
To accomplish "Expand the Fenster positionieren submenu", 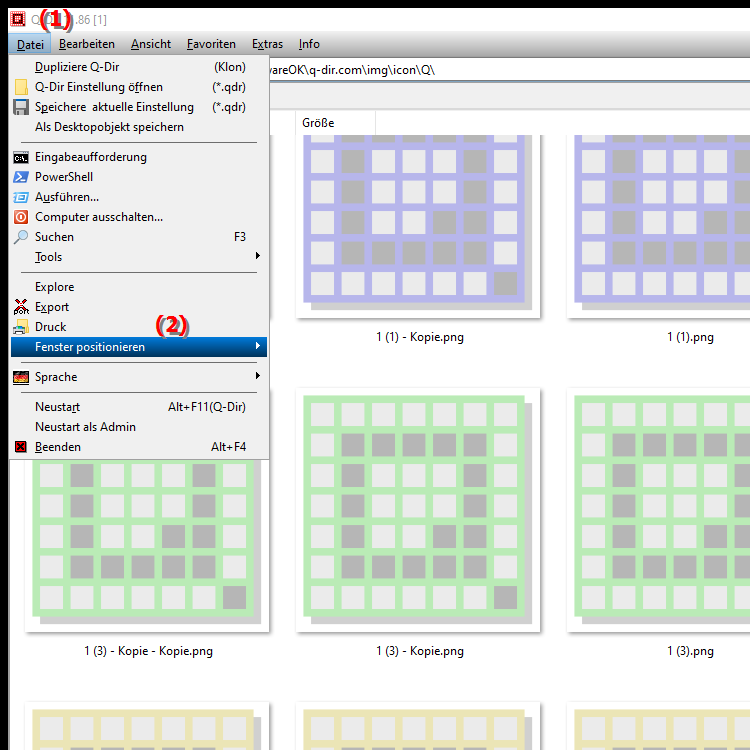I will tap(139, 347).
